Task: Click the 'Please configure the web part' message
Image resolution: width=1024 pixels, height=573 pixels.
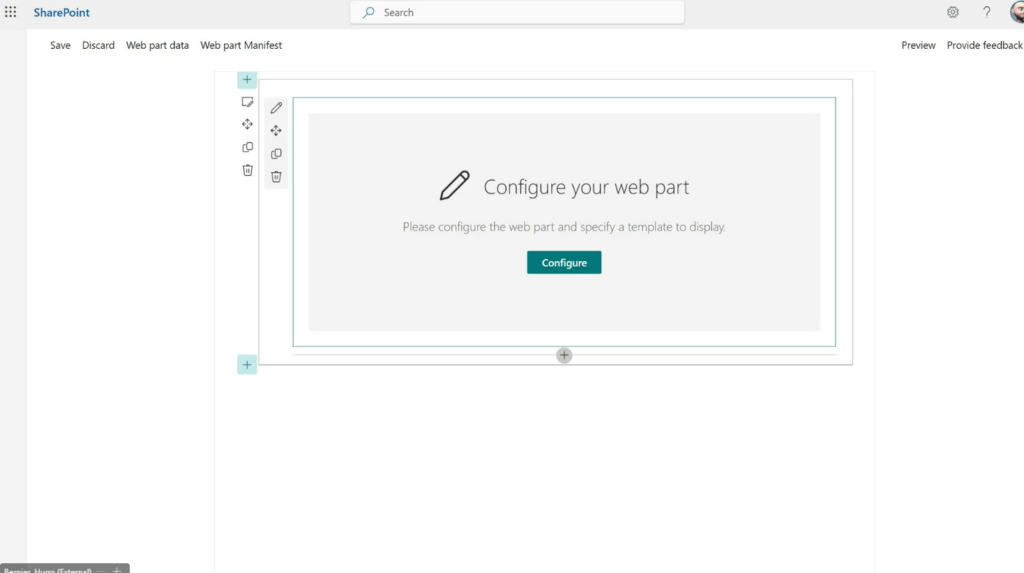Action: coord(564,227)
